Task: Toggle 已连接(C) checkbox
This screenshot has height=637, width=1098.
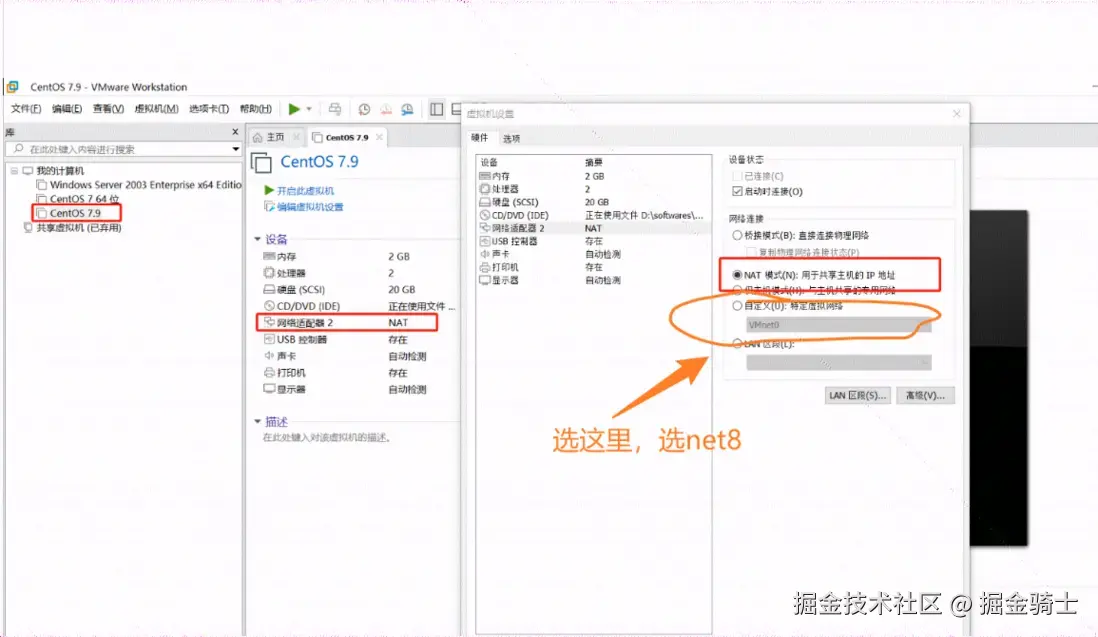Action: tap(737, 176)
